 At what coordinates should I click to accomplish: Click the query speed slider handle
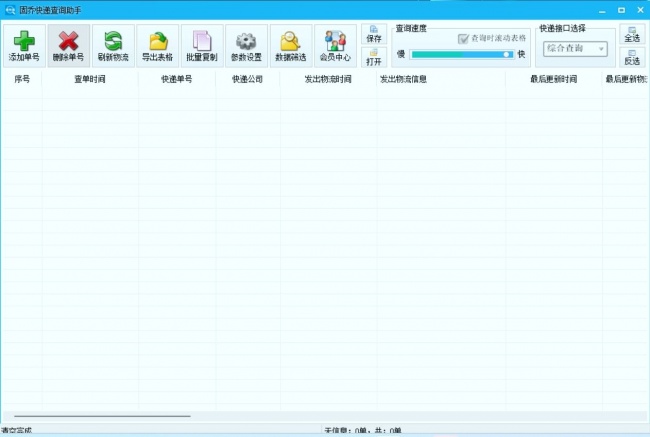click(x=506, y=54)
